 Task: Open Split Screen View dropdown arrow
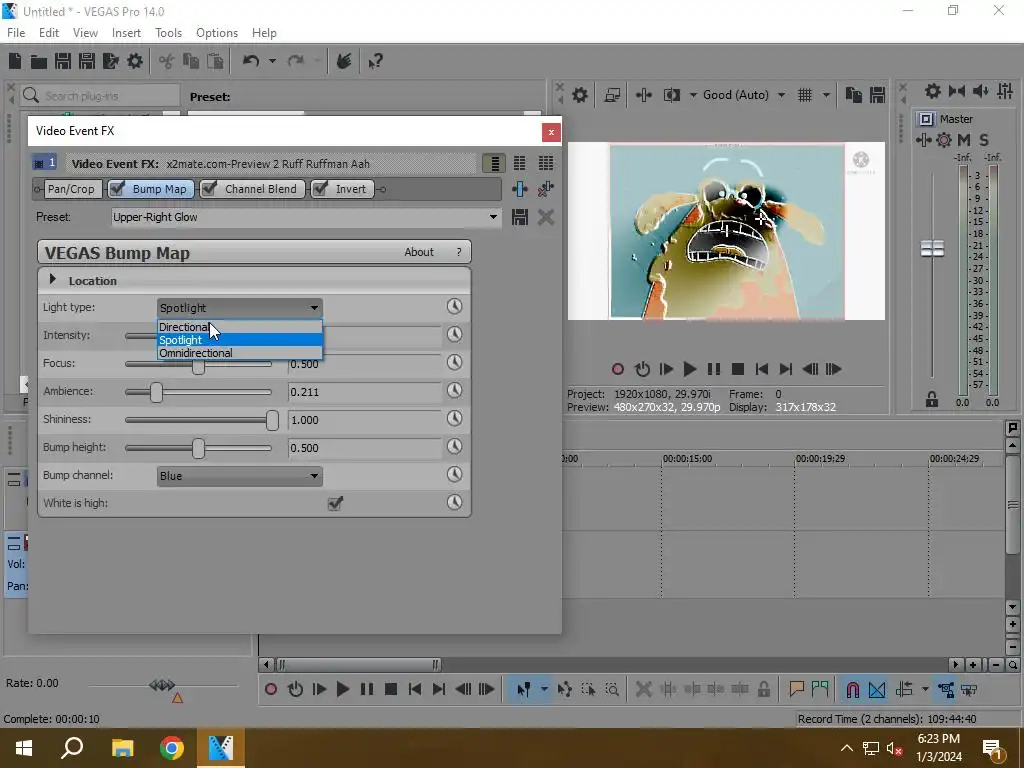pyautogui.click(x=693, y=95)
